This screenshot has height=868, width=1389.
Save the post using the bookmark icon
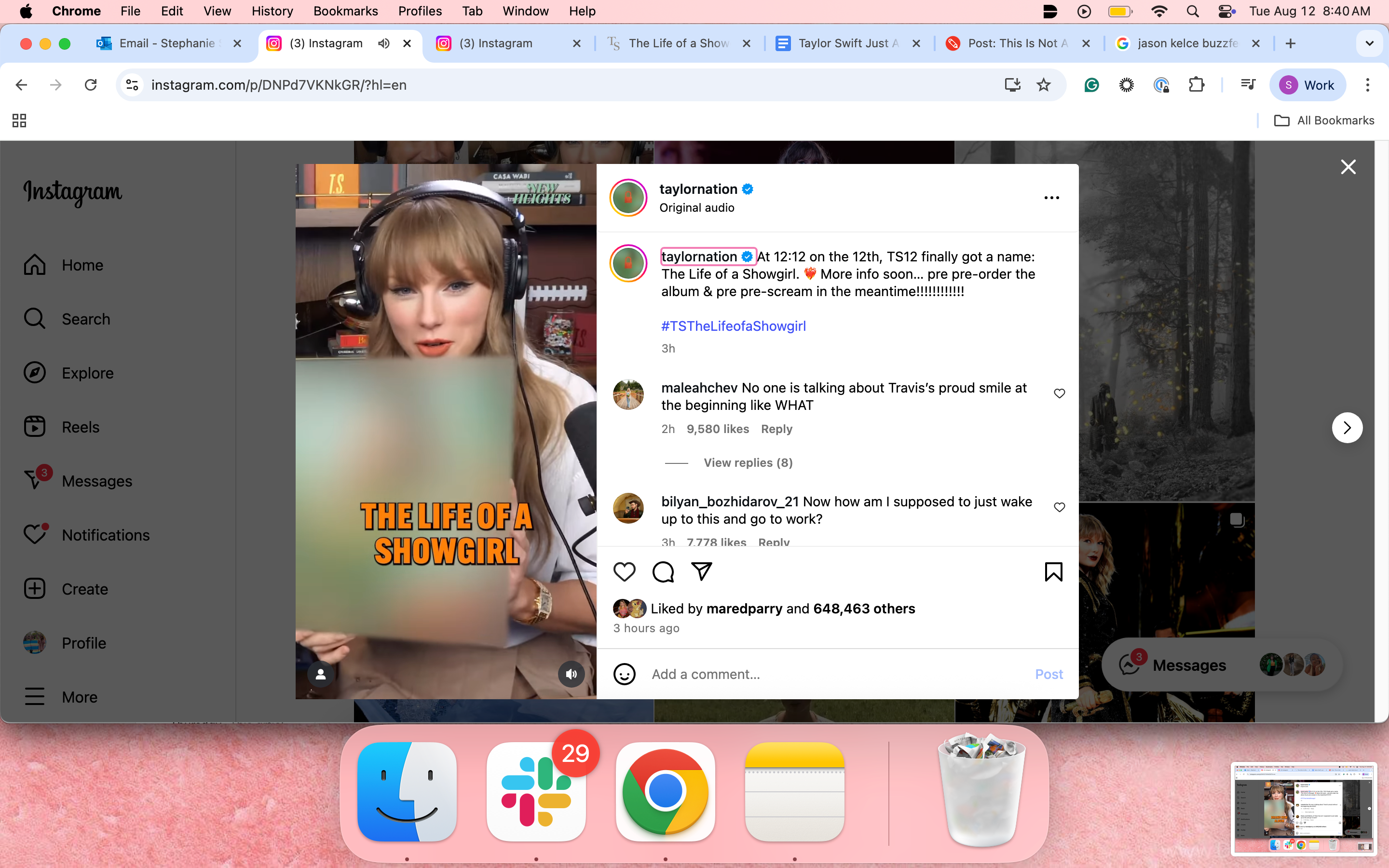tap(1053, 571)
